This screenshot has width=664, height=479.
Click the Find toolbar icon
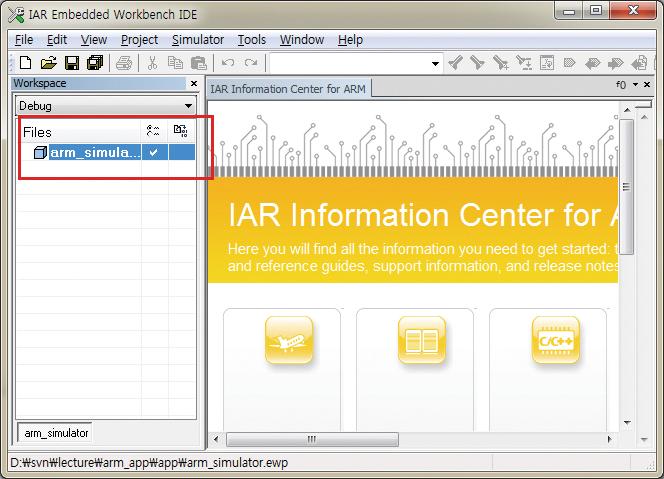coord(501,63)
